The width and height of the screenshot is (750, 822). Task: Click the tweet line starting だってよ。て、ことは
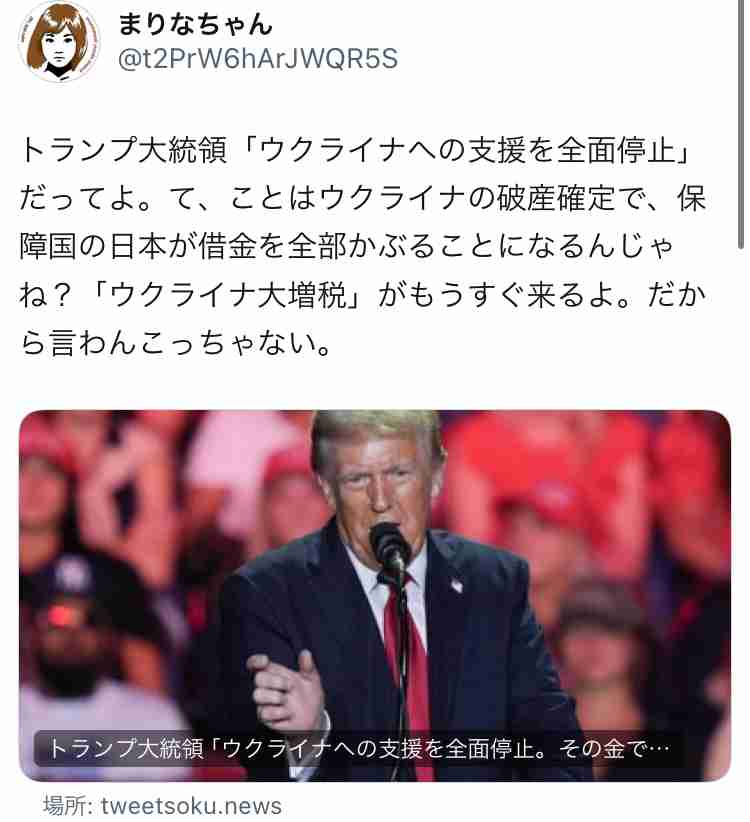point(363,199)
